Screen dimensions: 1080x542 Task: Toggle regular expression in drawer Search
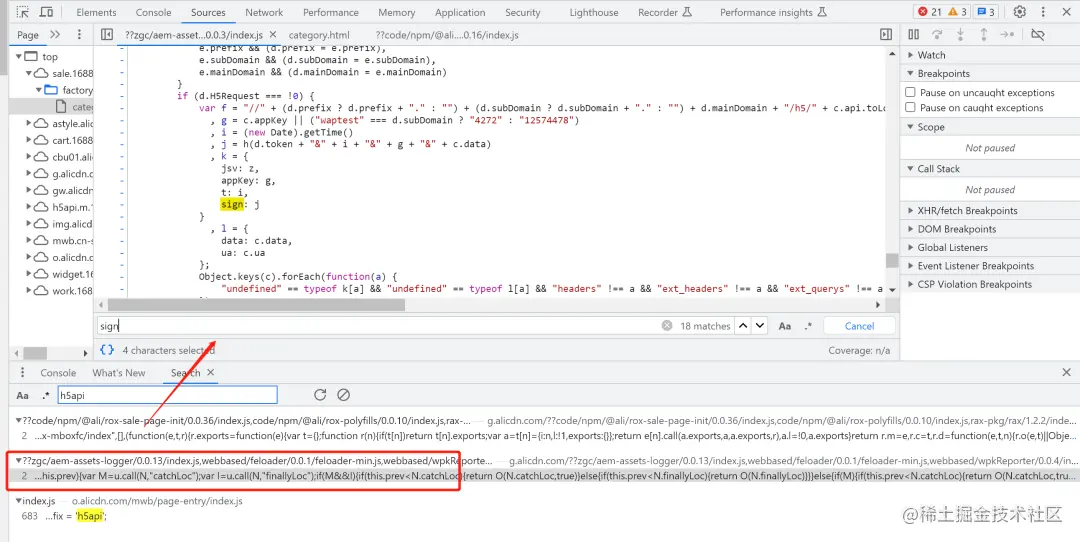click(x=46, y=395)
